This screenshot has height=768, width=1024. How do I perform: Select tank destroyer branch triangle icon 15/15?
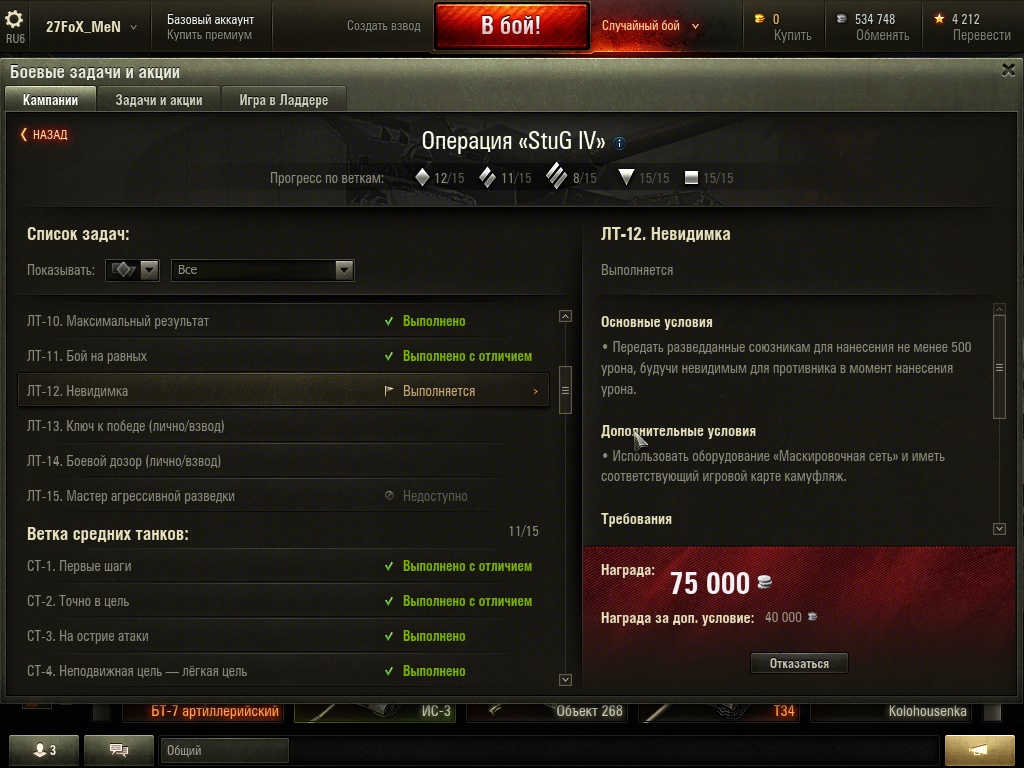point(626,177)
